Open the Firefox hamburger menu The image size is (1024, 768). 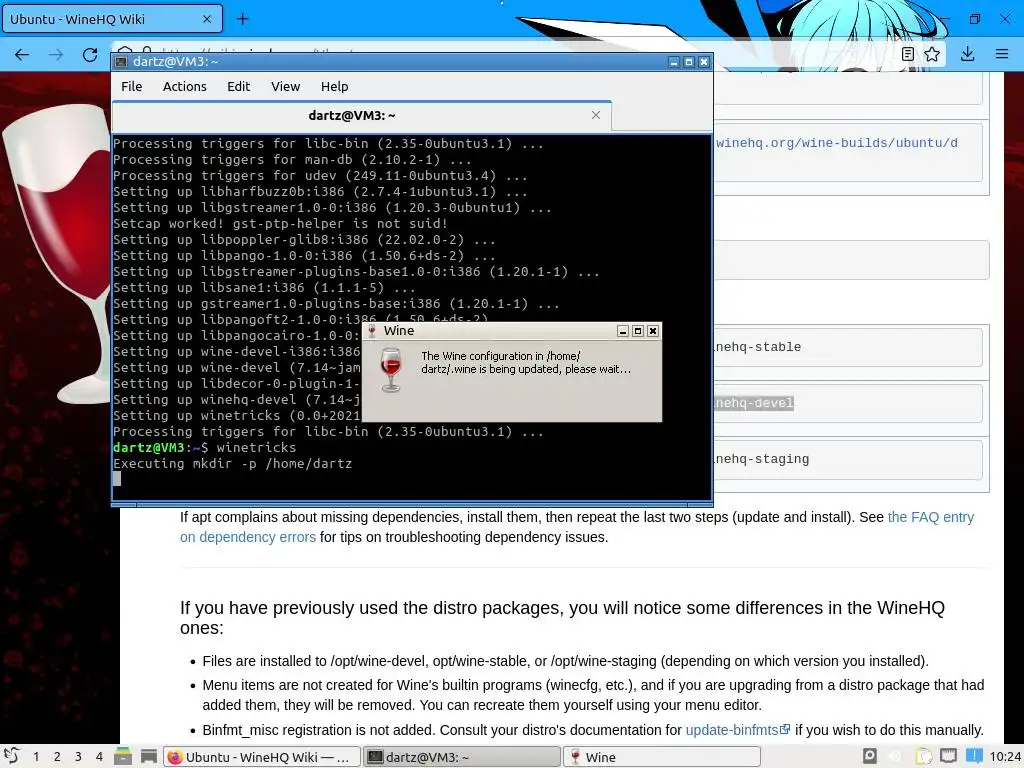pos(1002,54)
